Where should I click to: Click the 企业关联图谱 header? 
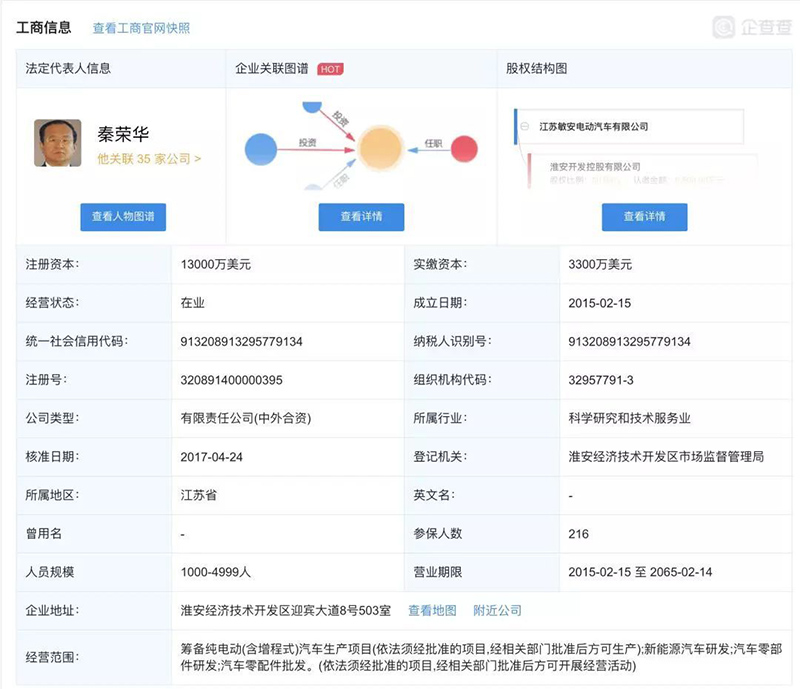[271, 68]
